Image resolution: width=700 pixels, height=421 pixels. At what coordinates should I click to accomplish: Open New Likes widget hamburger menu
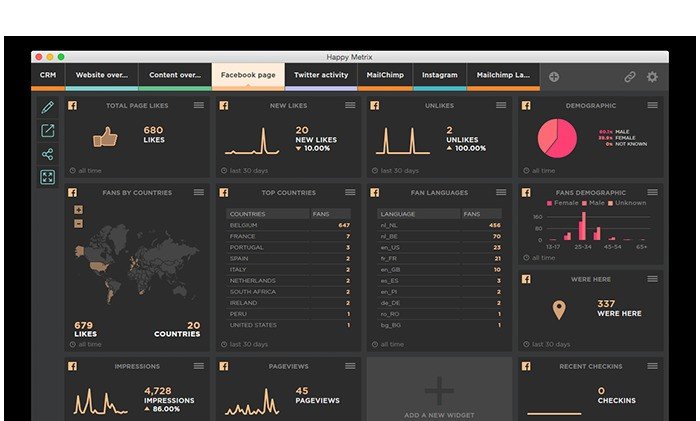[x=350, y=105]
